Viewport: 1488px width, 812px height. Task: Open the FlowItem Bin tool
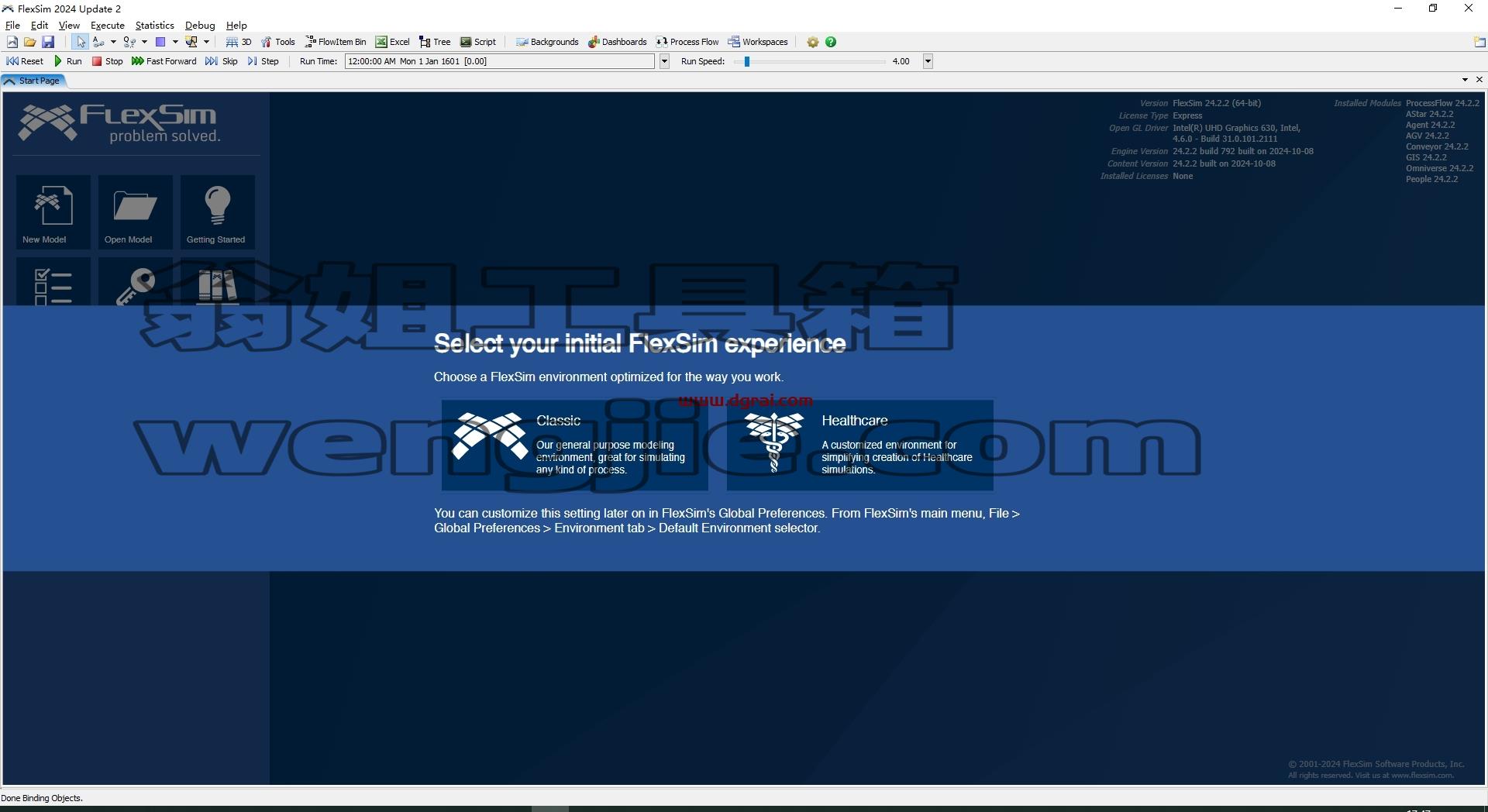(x=335, y=42)
